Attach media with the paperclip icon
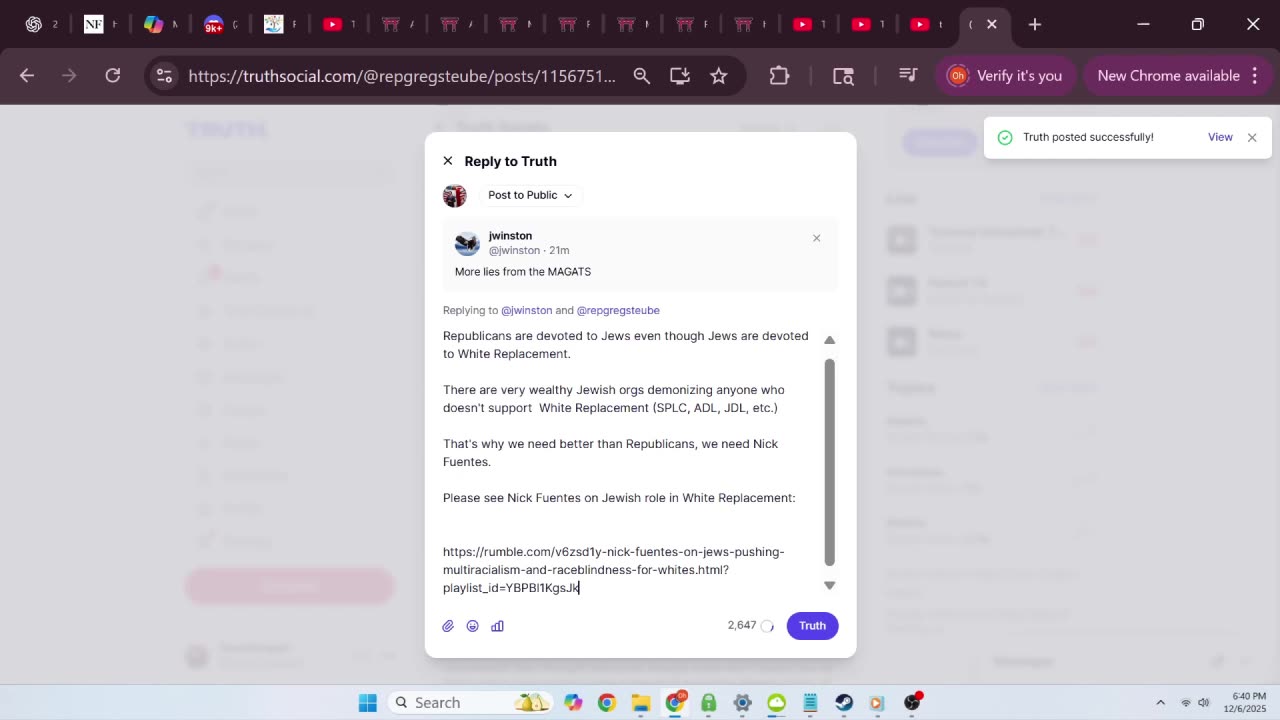The height and width of the screenshot is (720, 1280). [x=448, y=626]
